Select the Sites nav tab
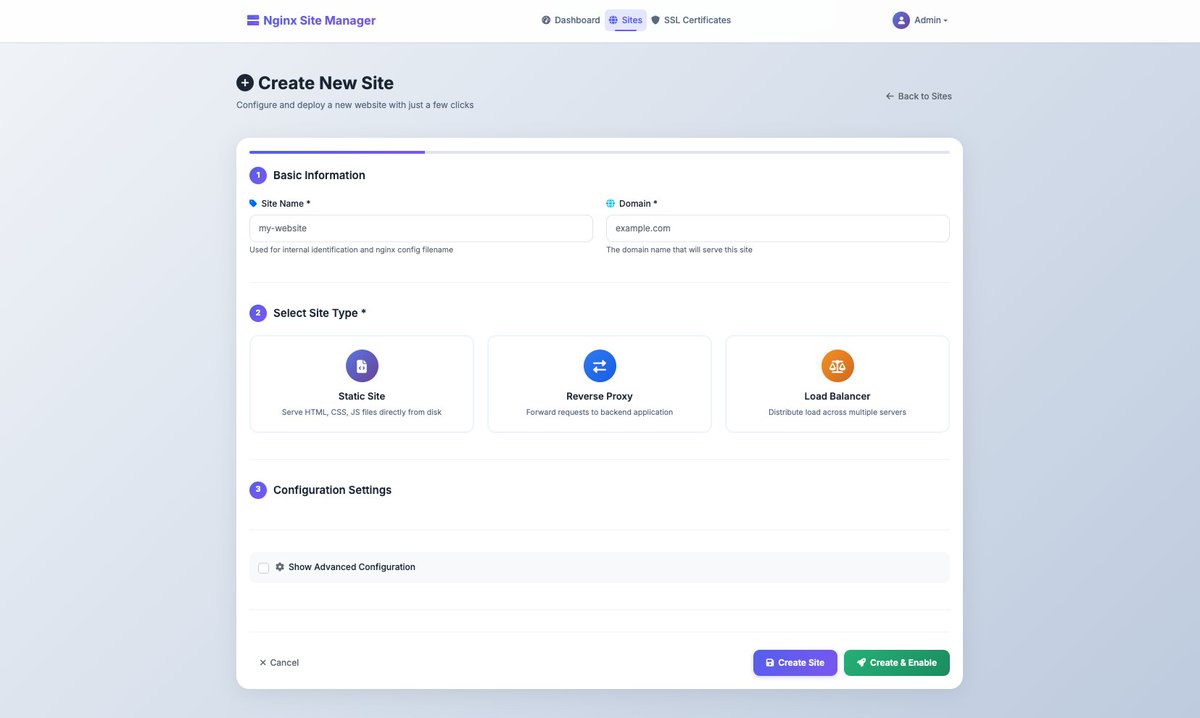Screen dimensions: 1200x718 (x=626, y=20)
